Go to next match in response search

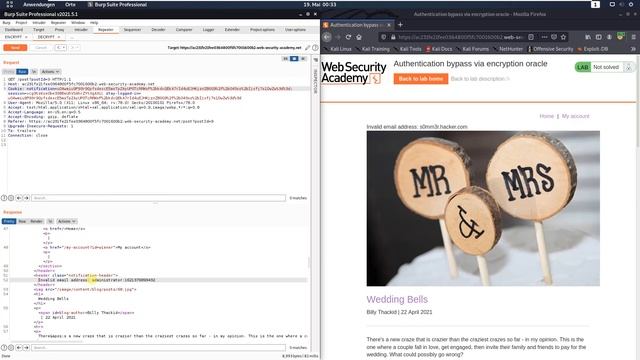click(x=27, y=348)
